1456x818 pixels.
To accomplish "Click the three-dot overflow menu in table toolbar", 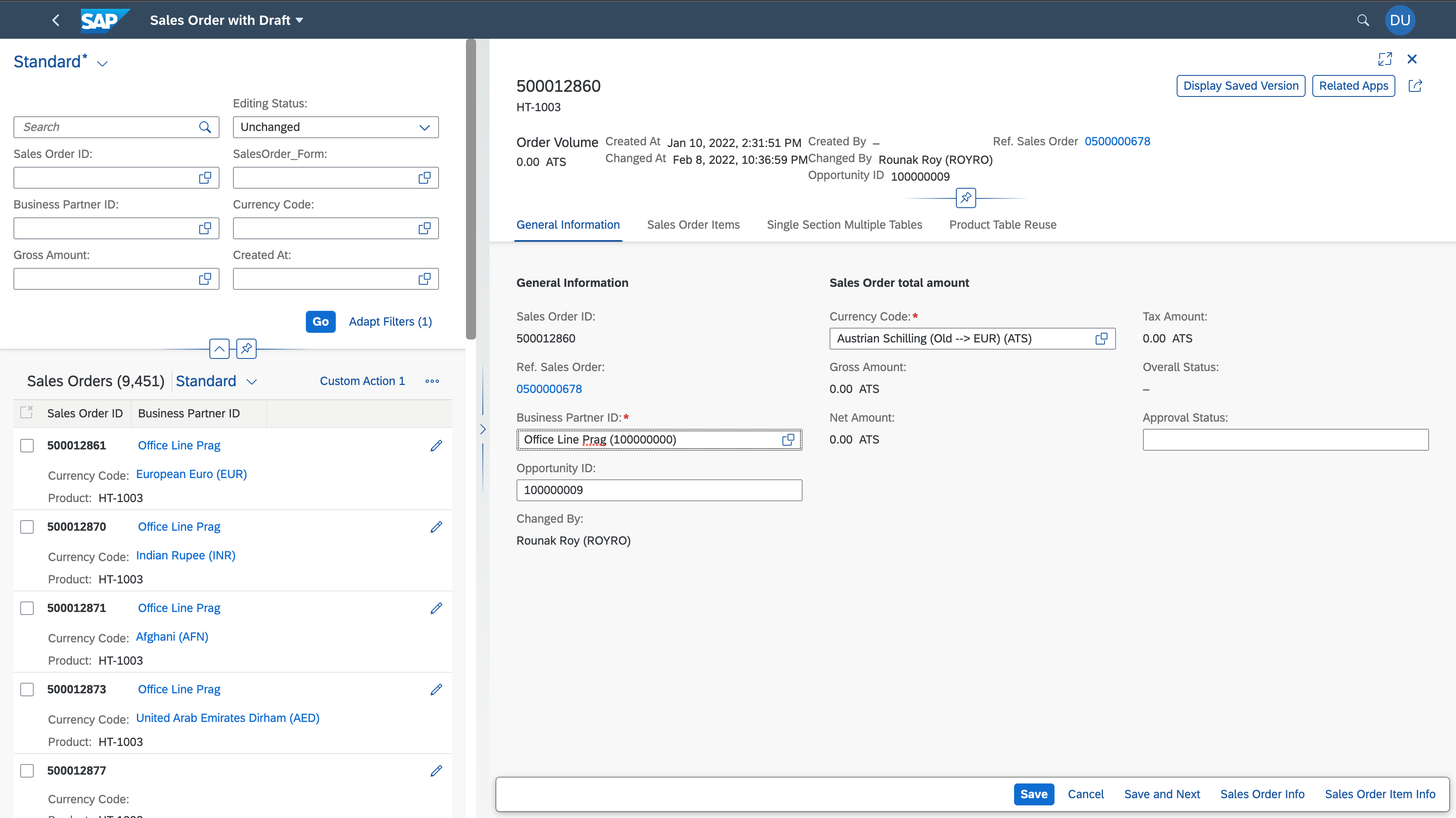I will click(432, 381).
